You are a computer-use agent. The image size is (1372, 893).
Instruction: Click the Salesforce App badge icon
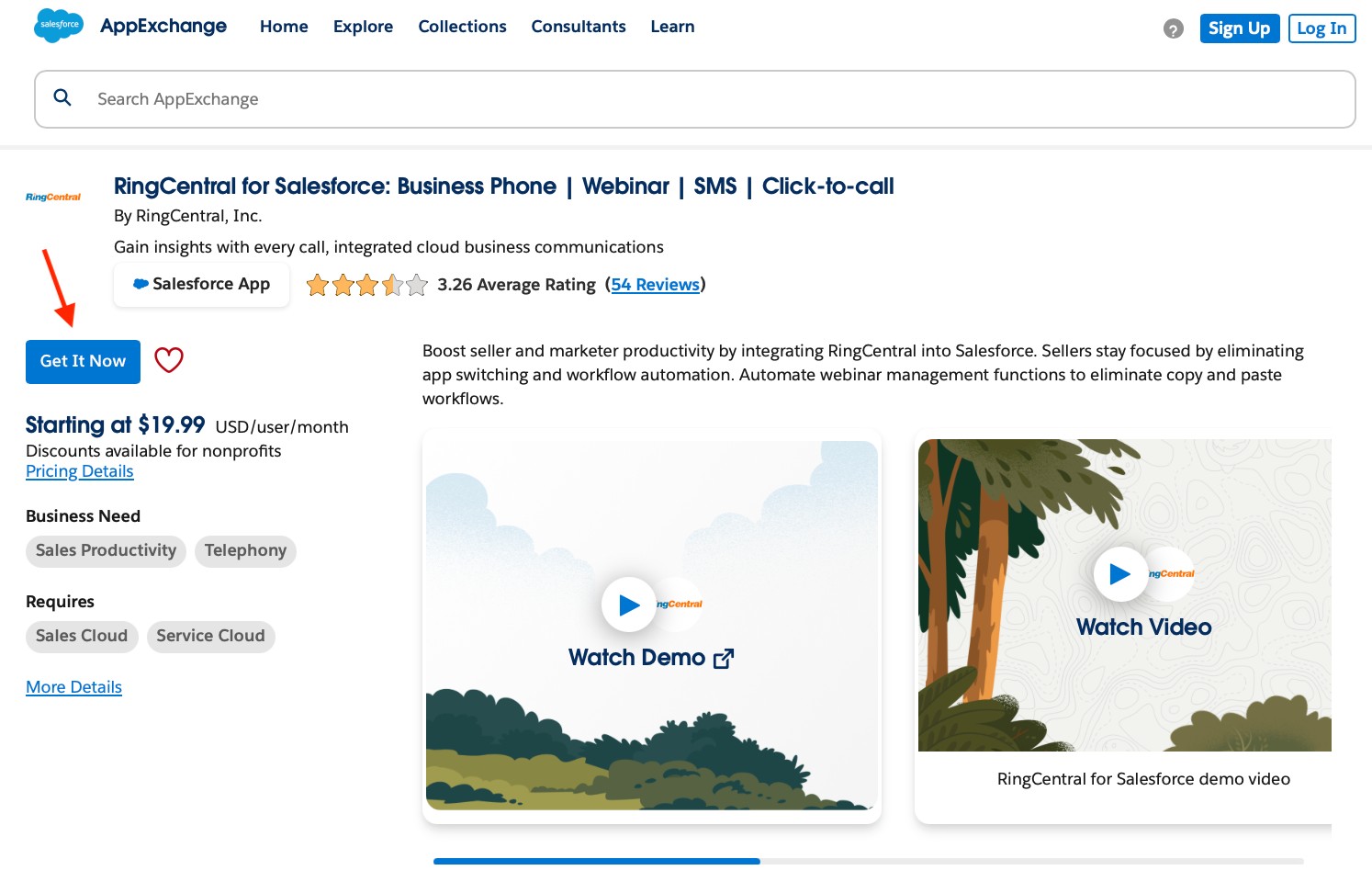(x=141, y=284)
